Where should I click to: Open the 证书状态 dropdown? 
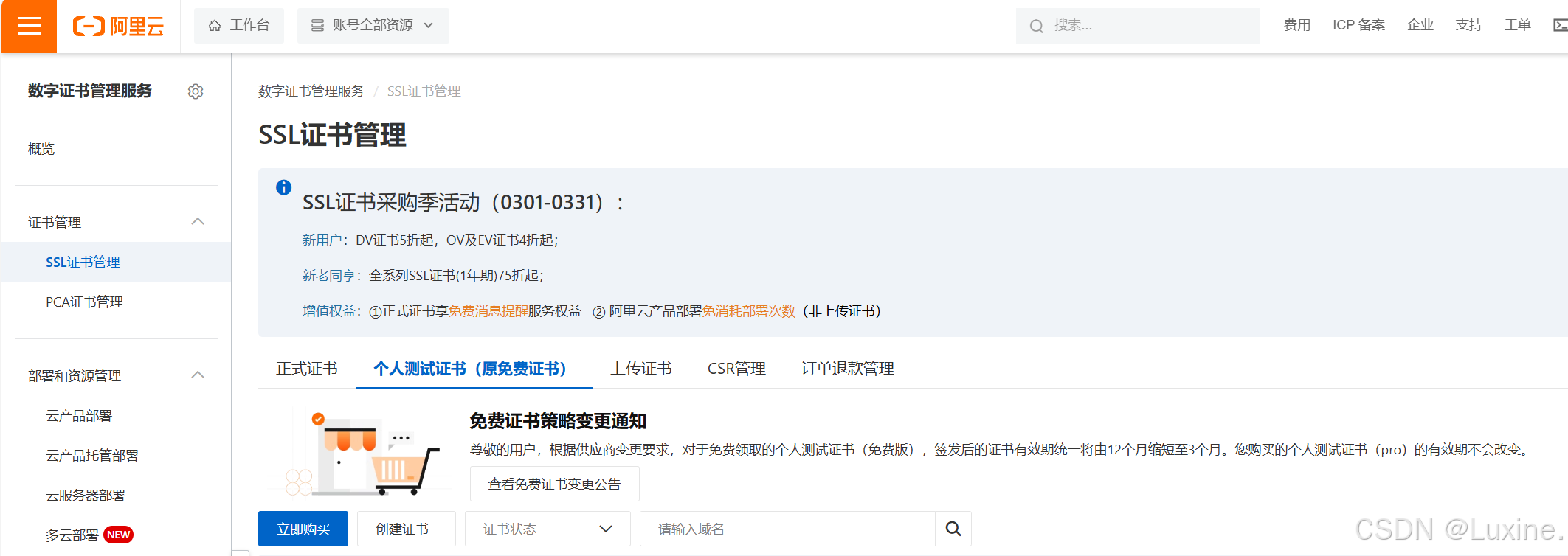(x=548, y=529)
